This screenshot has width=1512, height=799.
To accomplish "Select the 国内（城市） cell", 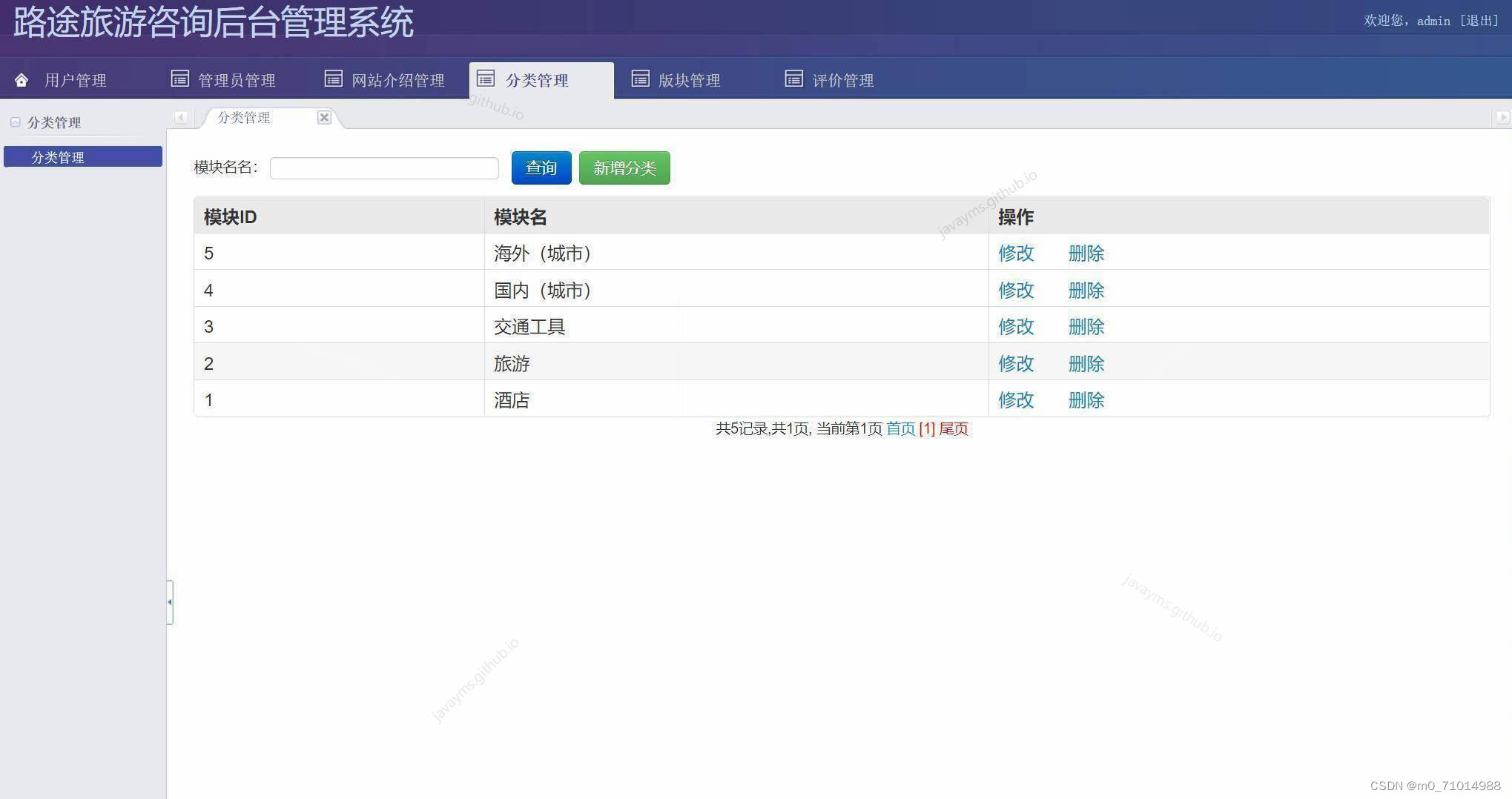I will pos(736,290).
